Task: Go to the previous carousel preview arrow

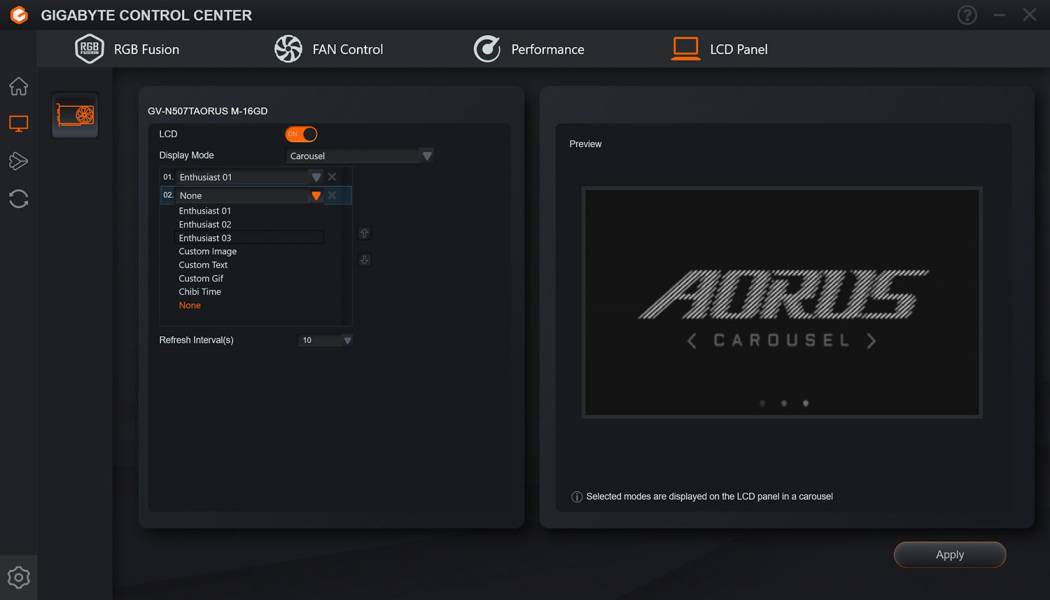Action: pyautogui.click(x=692, y=341)
